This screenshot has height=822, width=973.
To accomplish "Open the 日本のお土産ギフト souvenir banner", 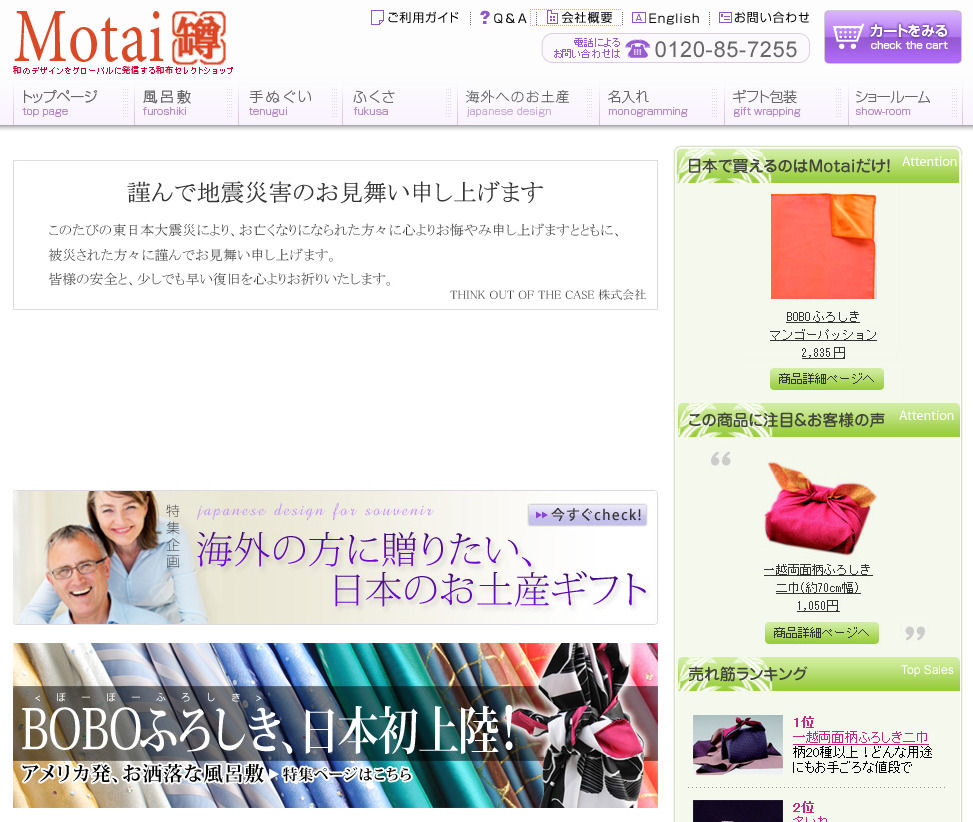I will pyautogui.click(x=335, y=558).
